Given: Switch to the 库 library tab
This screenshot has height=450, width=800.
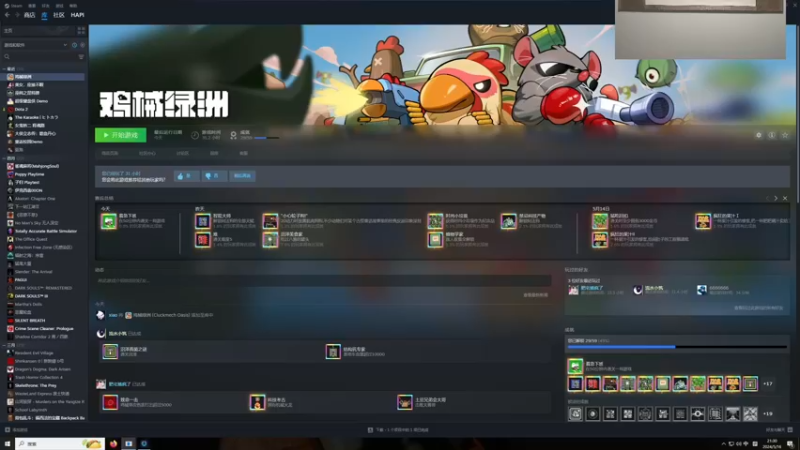Looking at the screenshot, I should coord(44,15).
